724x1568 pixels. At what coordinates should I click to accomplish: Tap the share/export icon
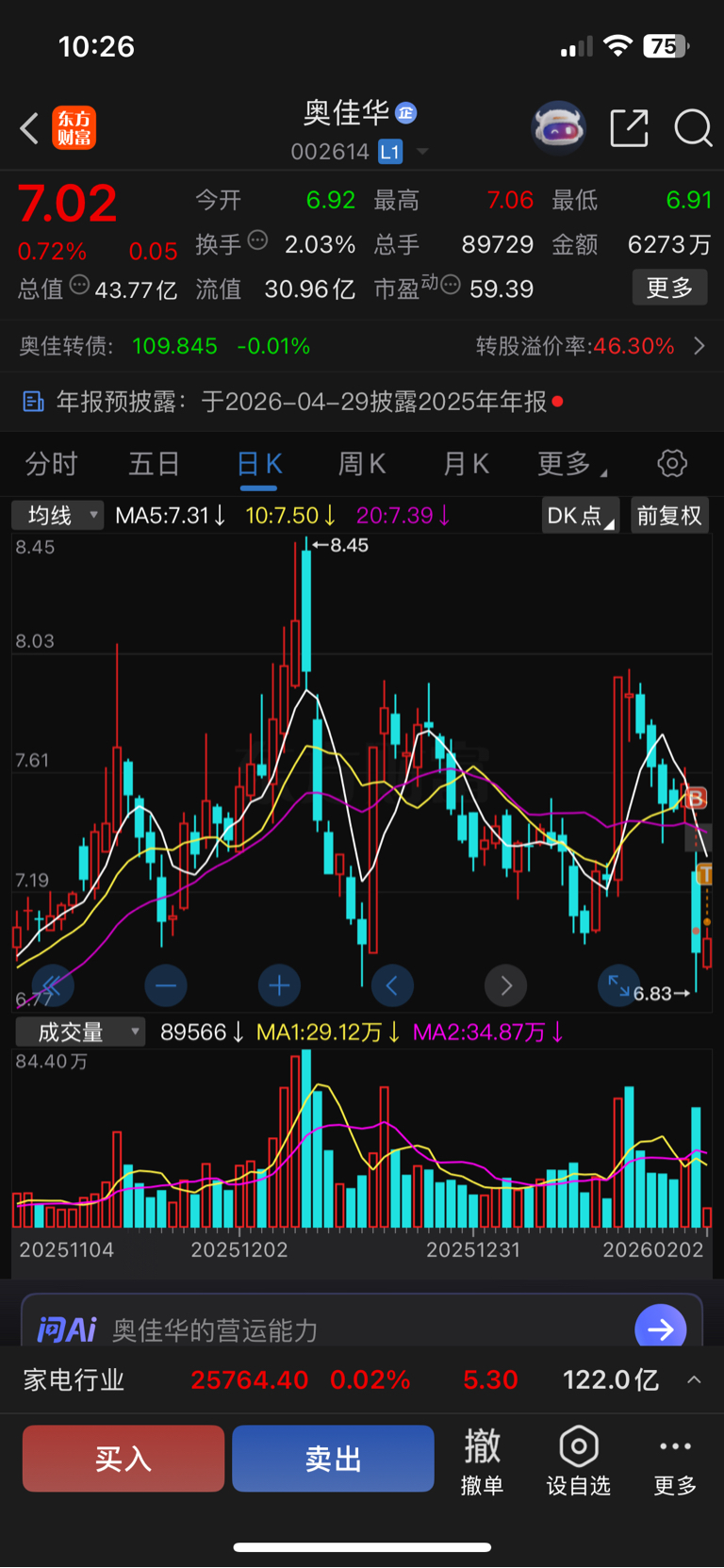tap(629, 127)
